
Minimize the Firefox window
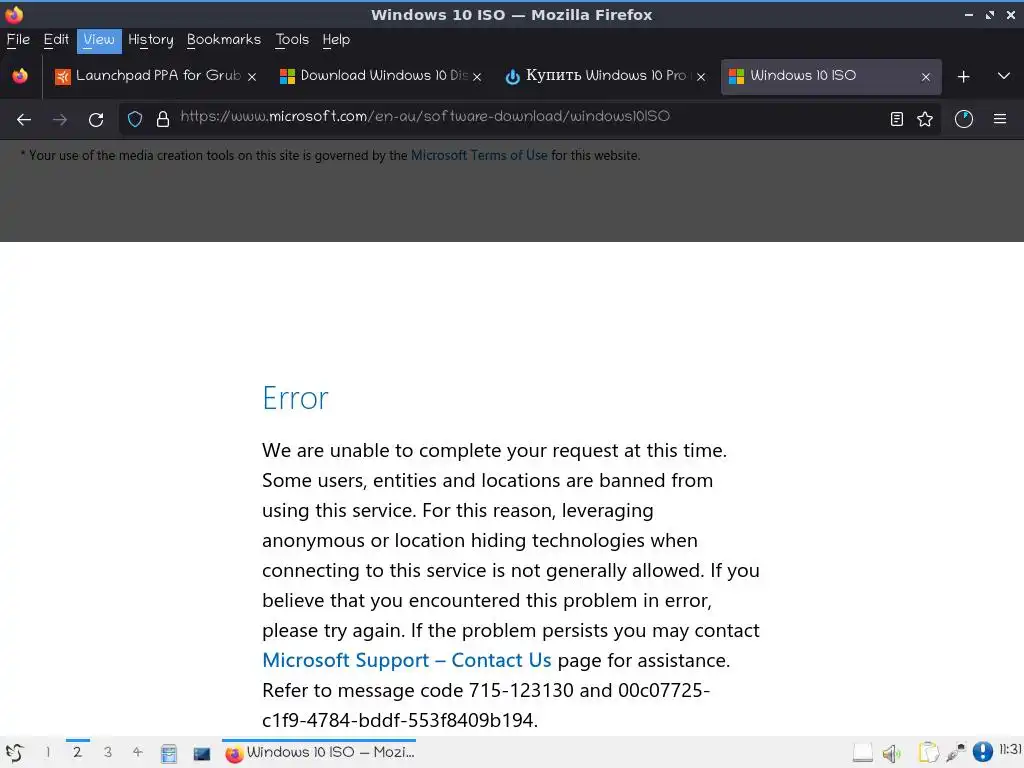(x=968, y=14)
